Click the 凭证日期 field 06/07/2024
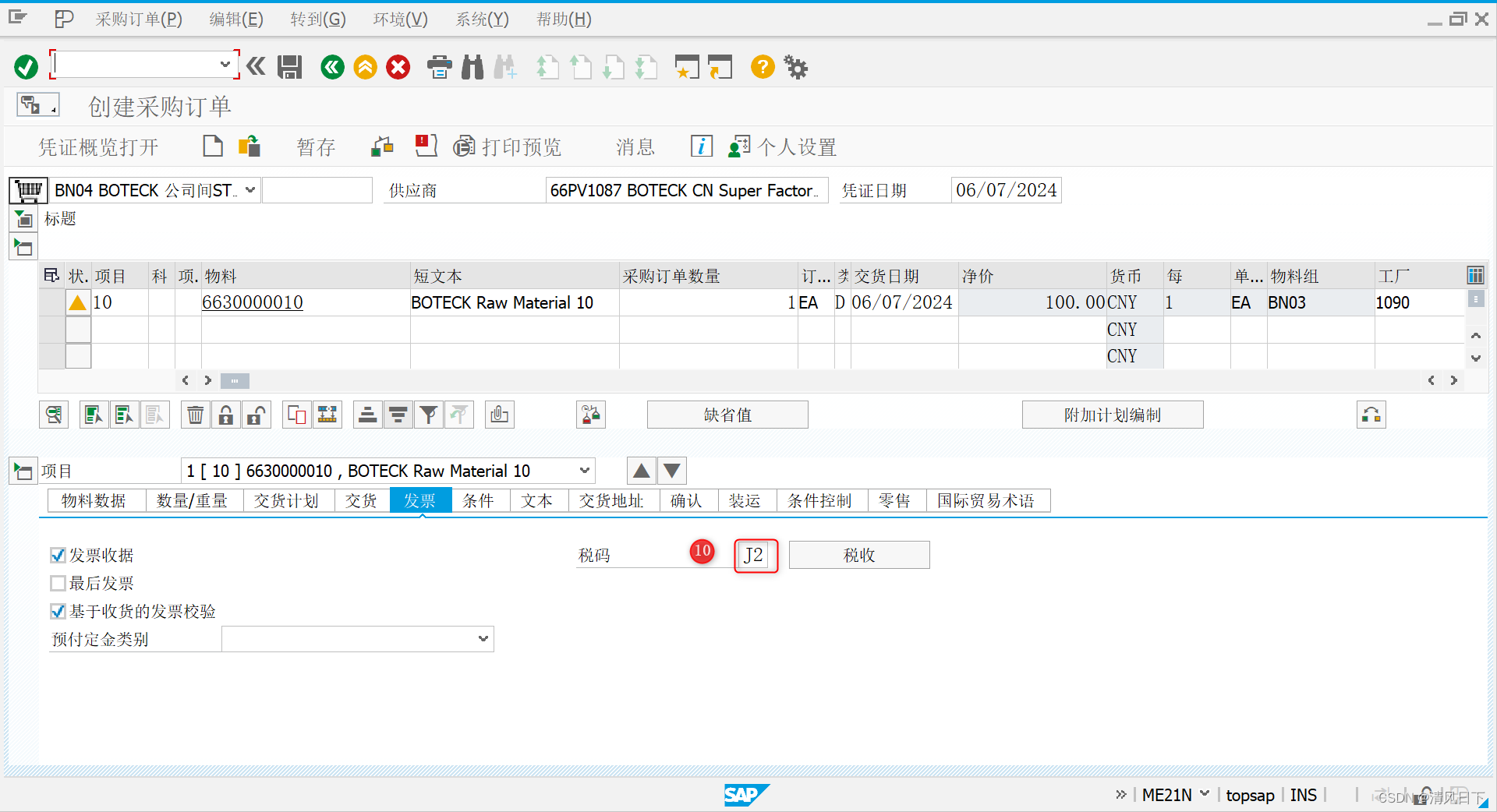Screen dimensions: 1497x812 tap(1006, 190)
